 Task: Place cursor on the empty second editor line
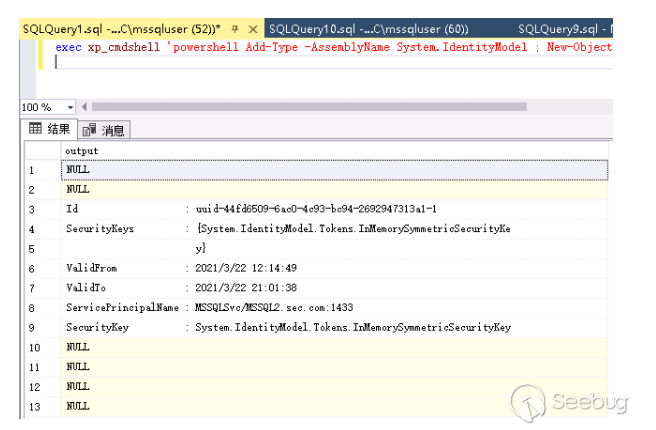click(333, 62)
